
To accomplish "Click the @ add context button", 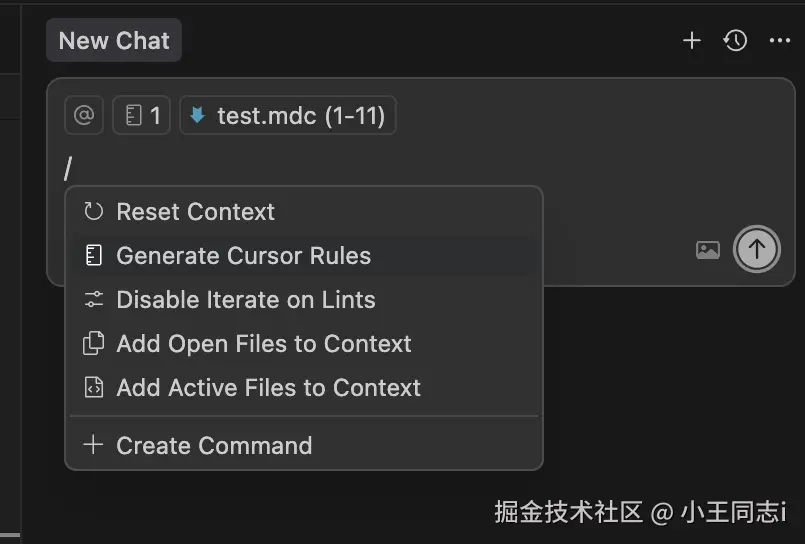I will pyautogui.click(x=84, y=116).
